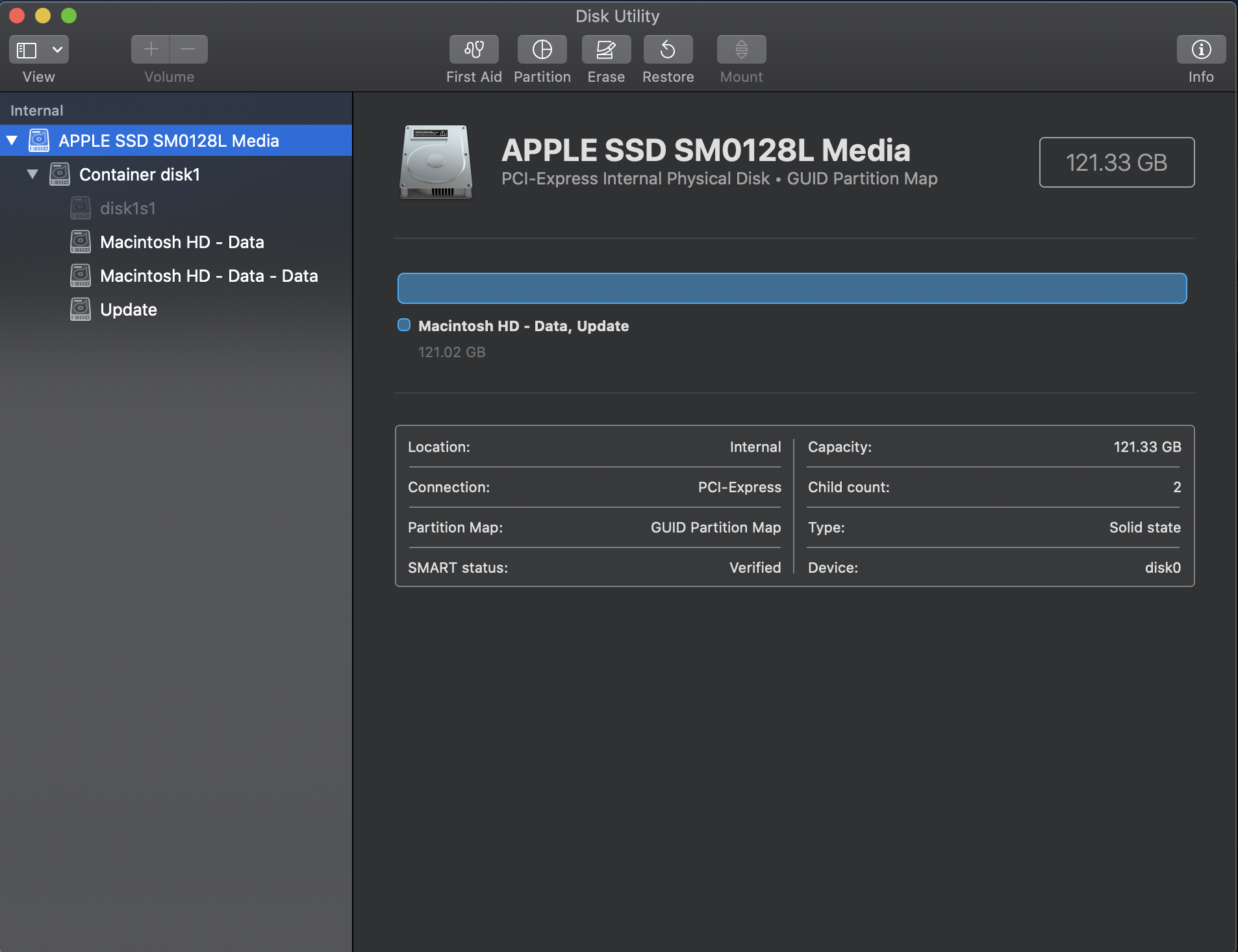Click the Internal section header
This screenshot has height=952, width=1238.
(x=36, y=109)
